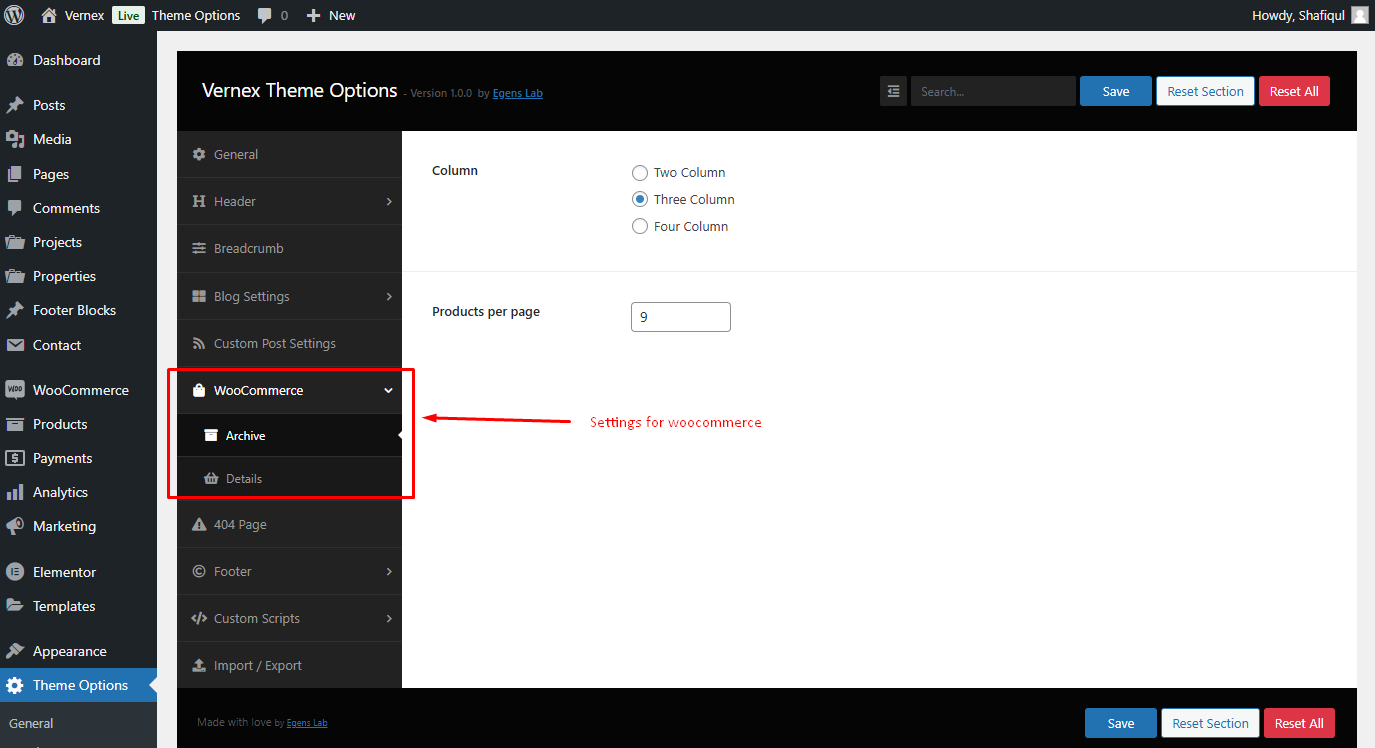The image size is (1375, 748).
Task: Collapse the WooCommerce section chevron
Action: click(389, 390)
